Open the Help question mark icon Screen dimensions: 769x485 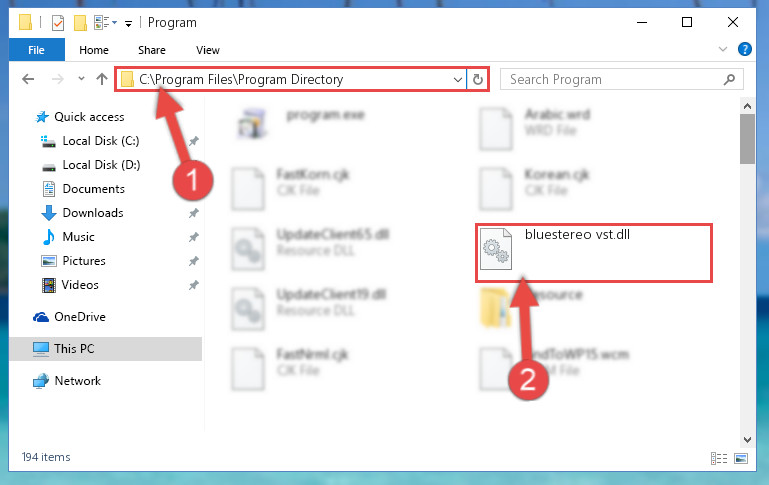[744, 49]
